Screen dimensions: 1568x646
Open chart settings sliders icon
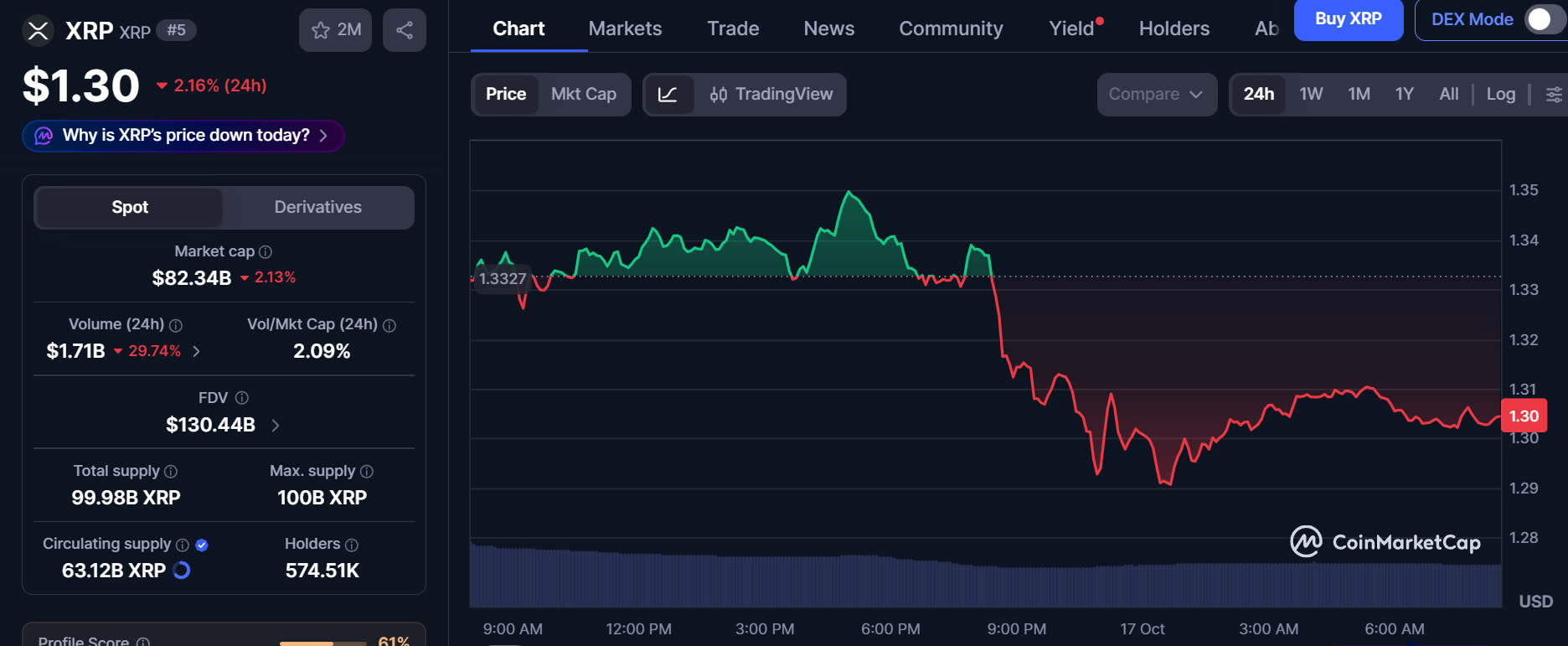(1554, 95)
